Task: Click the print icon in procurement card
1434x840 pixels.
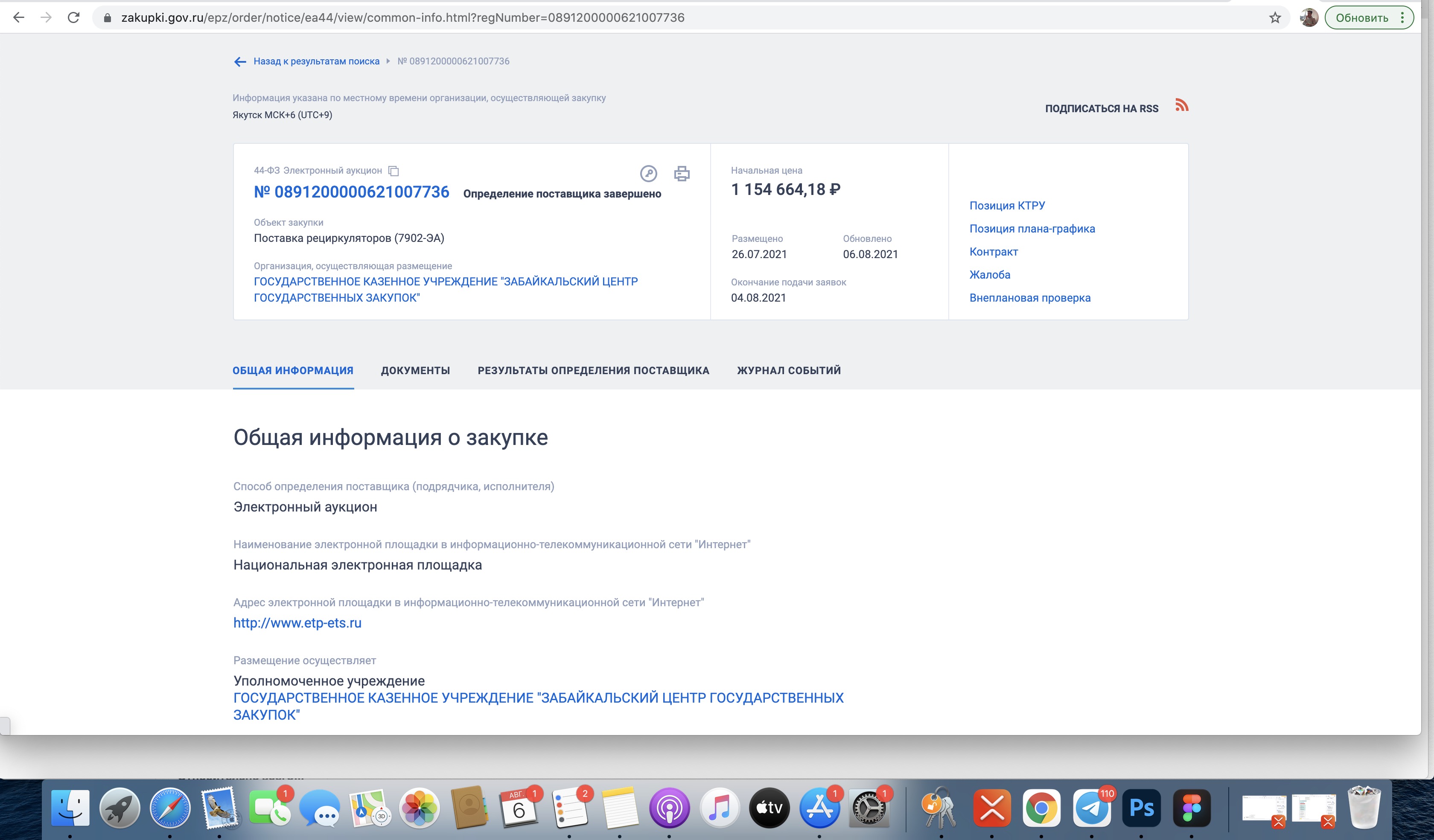Action: (x=682, y=173)
